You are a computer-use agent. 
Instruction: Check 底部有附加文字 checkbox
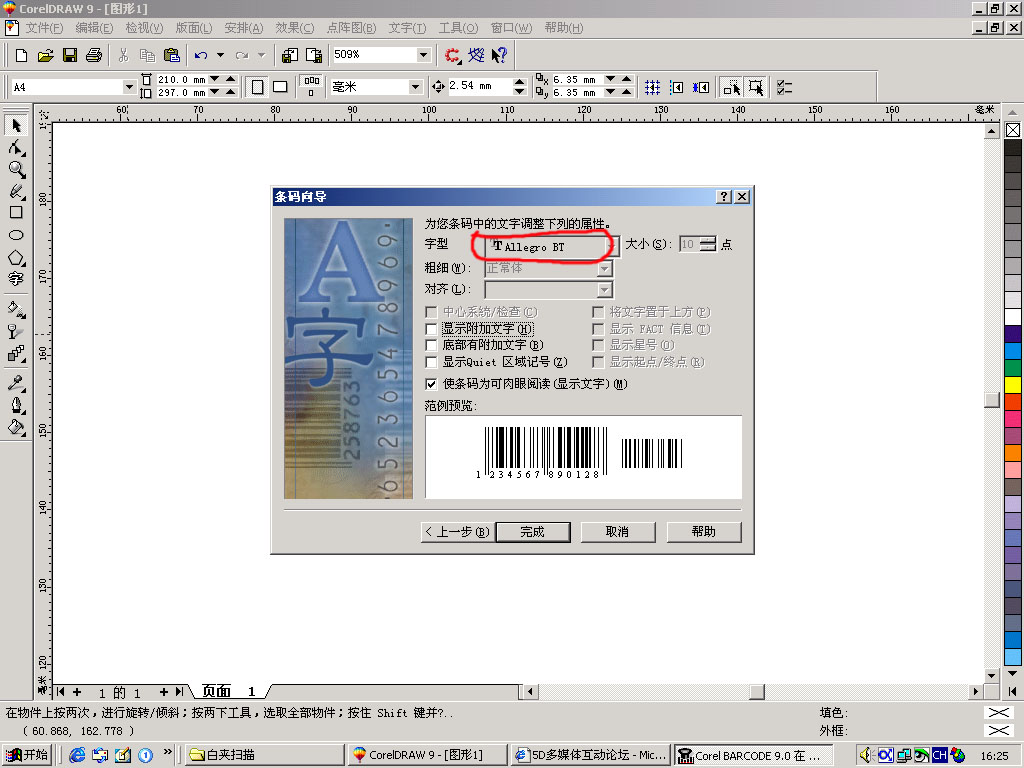pos(431,345)
